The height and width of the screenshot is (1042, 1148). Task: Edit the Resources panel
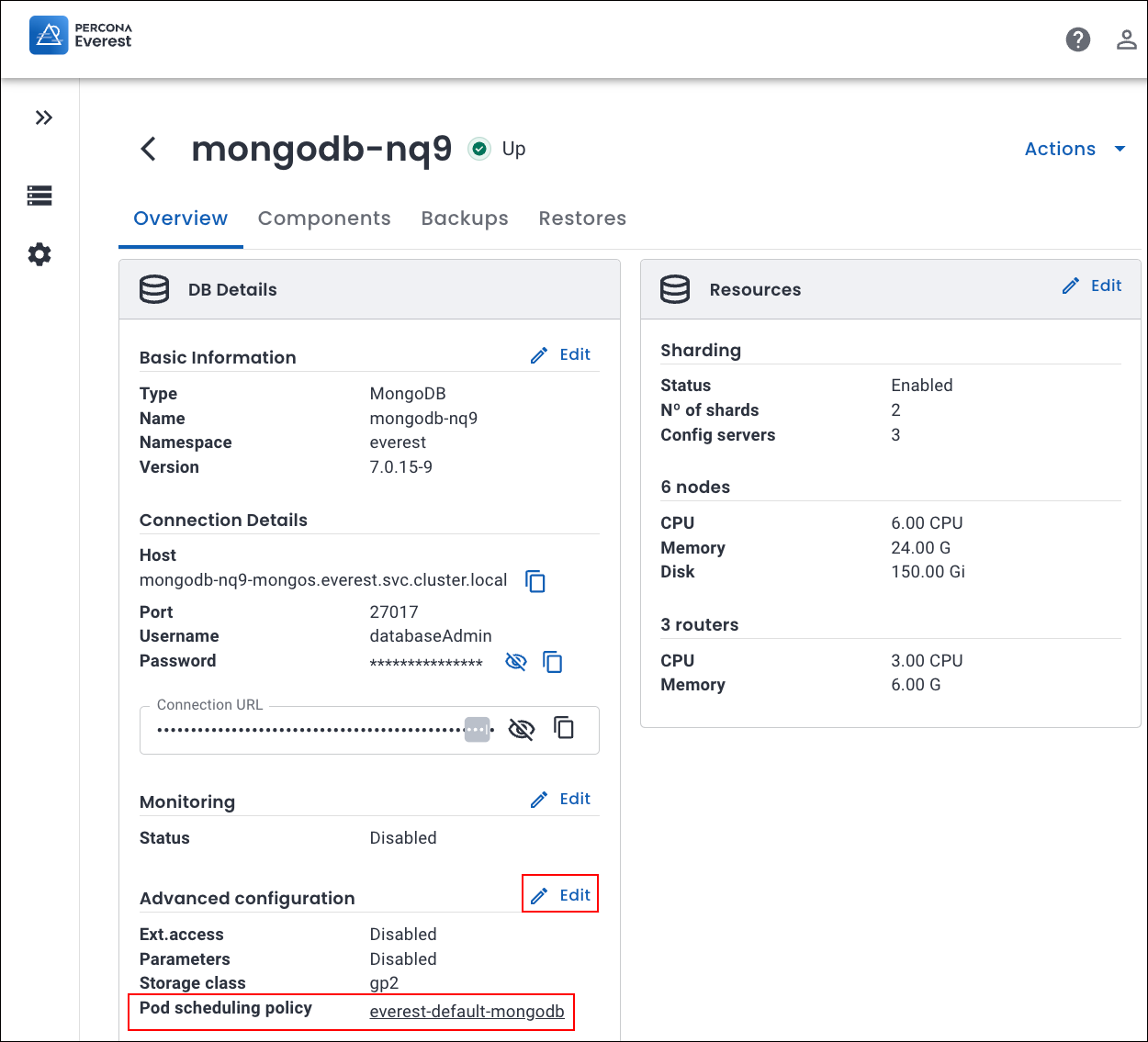tap(1092, 286)
